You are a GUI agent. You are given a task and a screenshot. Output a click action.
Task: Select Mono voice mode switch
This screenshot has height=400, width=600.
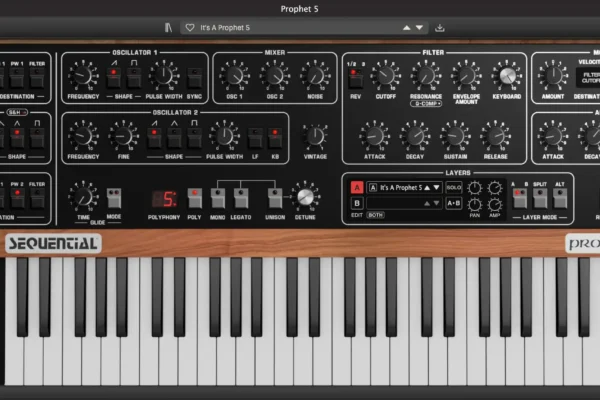218,198
